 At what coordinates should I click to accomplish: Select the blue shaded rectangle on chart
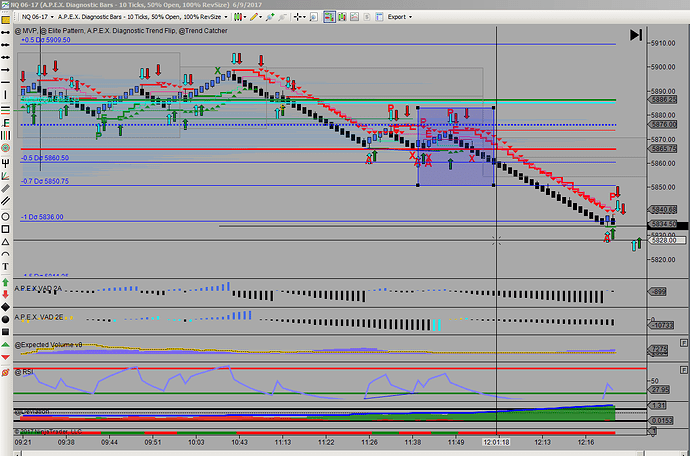(x=456, y=146)
